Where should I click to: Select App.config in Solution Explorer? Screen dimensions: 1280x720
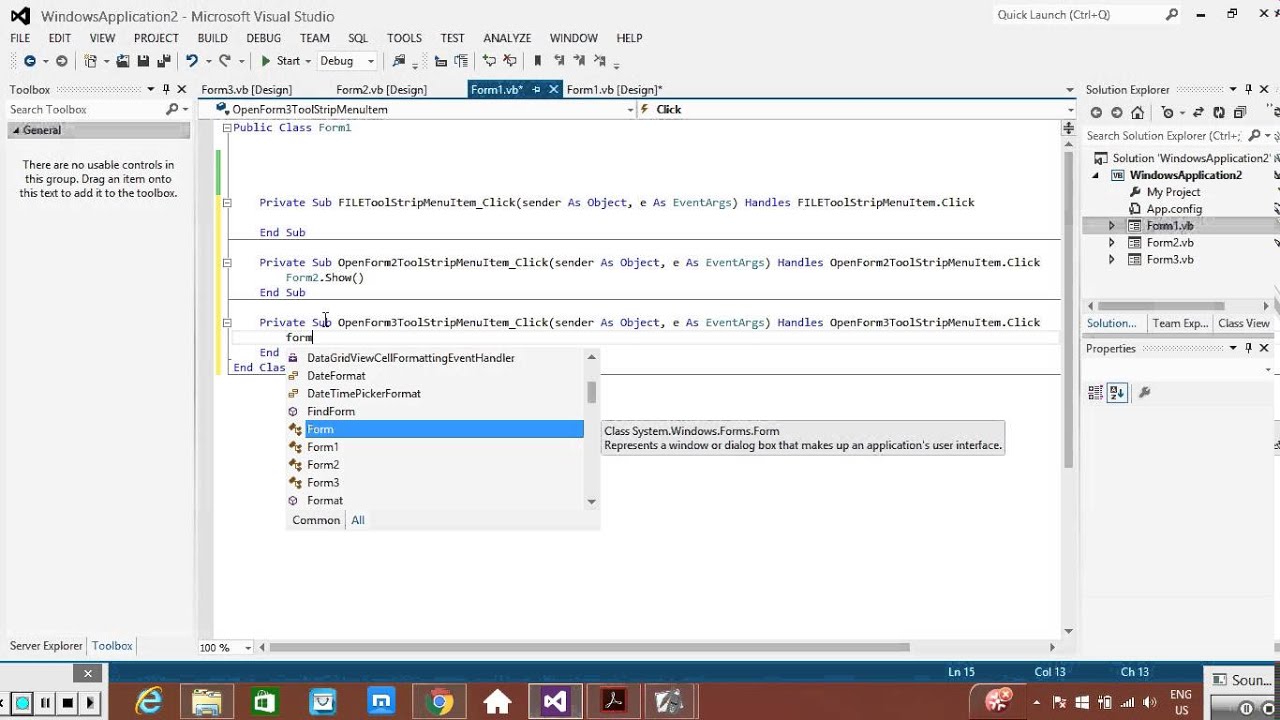(x=1174, y=209)
